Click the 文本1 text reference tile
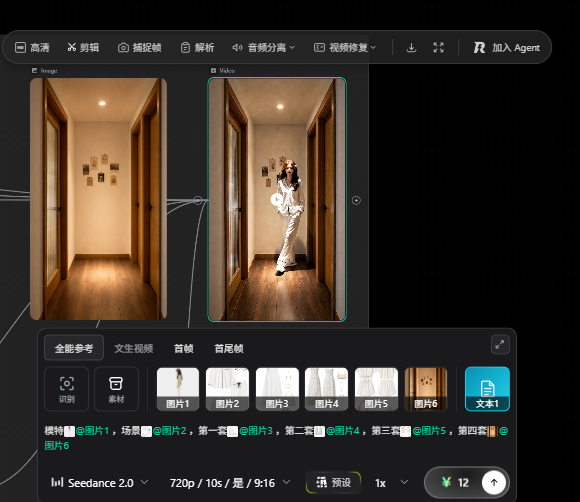Image resolution: width=580 pixels, height=502 pixels. coord(487,389)
